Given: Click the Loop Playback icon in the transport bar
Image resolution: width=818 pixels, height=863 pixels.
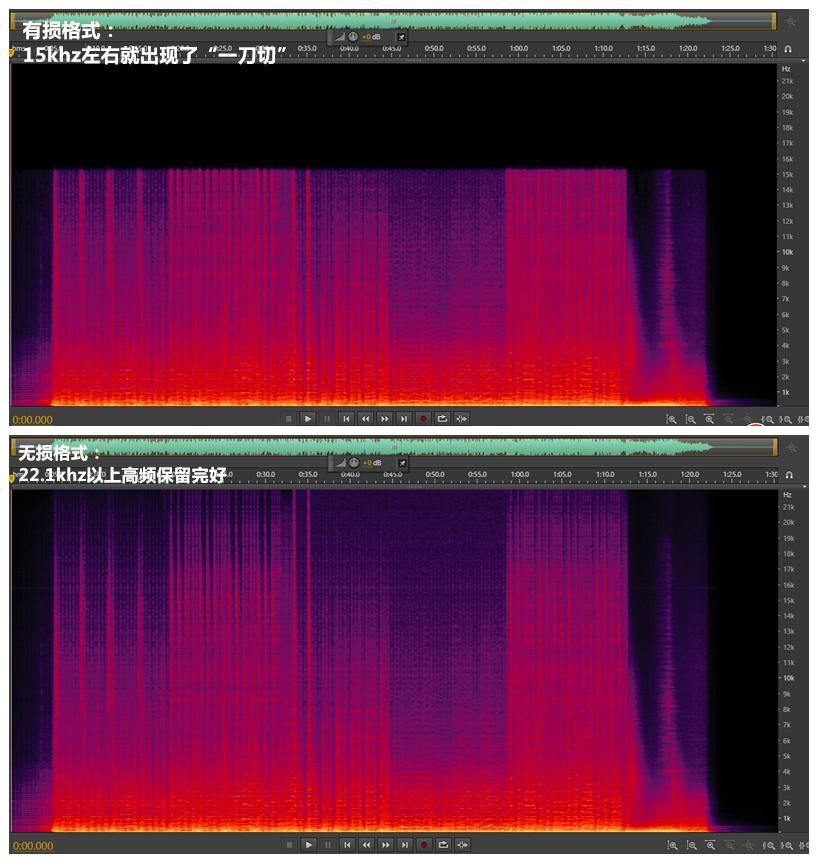Looking at the screenshot, I should 443,419.
